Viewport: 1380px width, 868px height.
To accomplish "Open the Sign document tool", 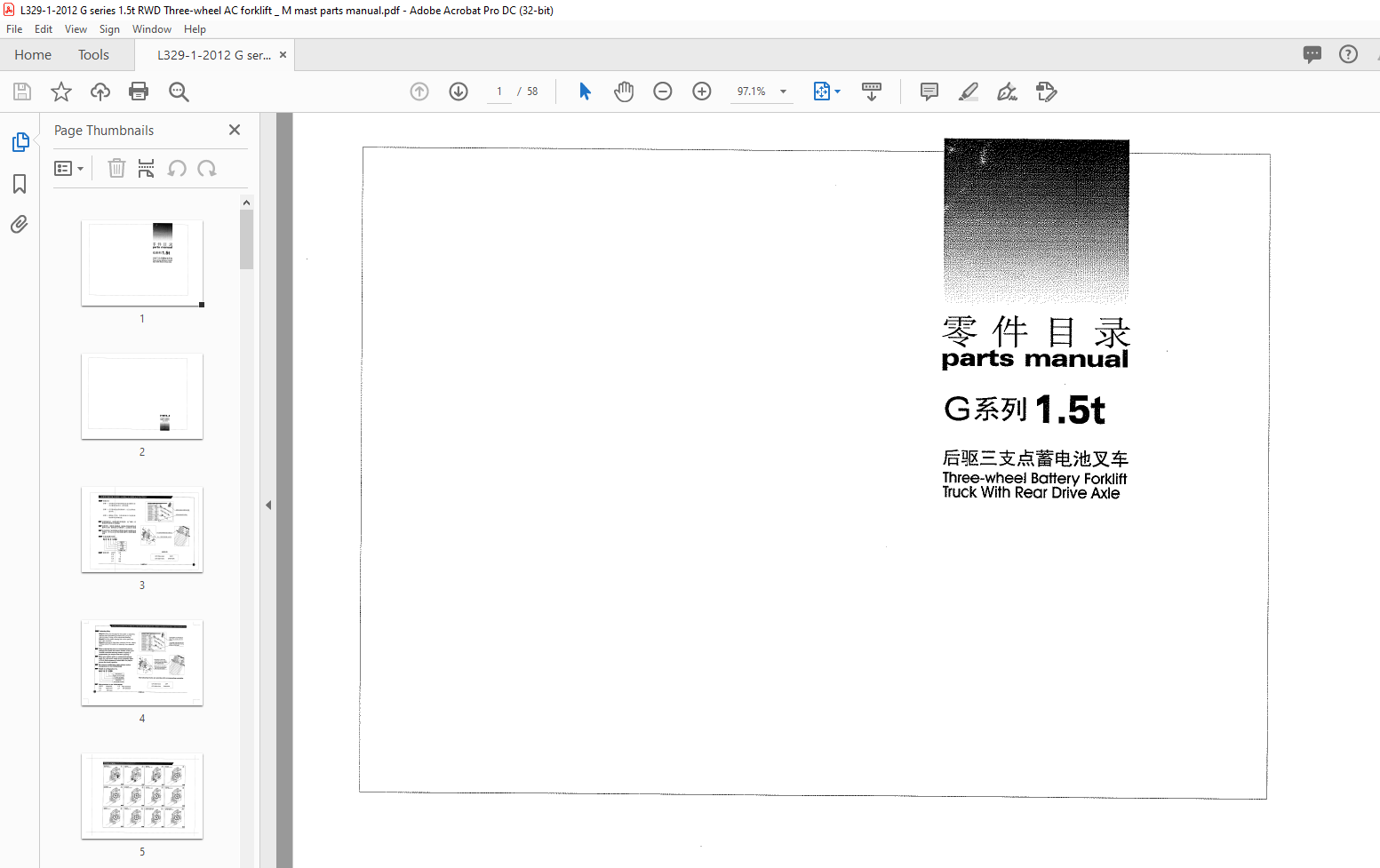I will (1007, 92).
